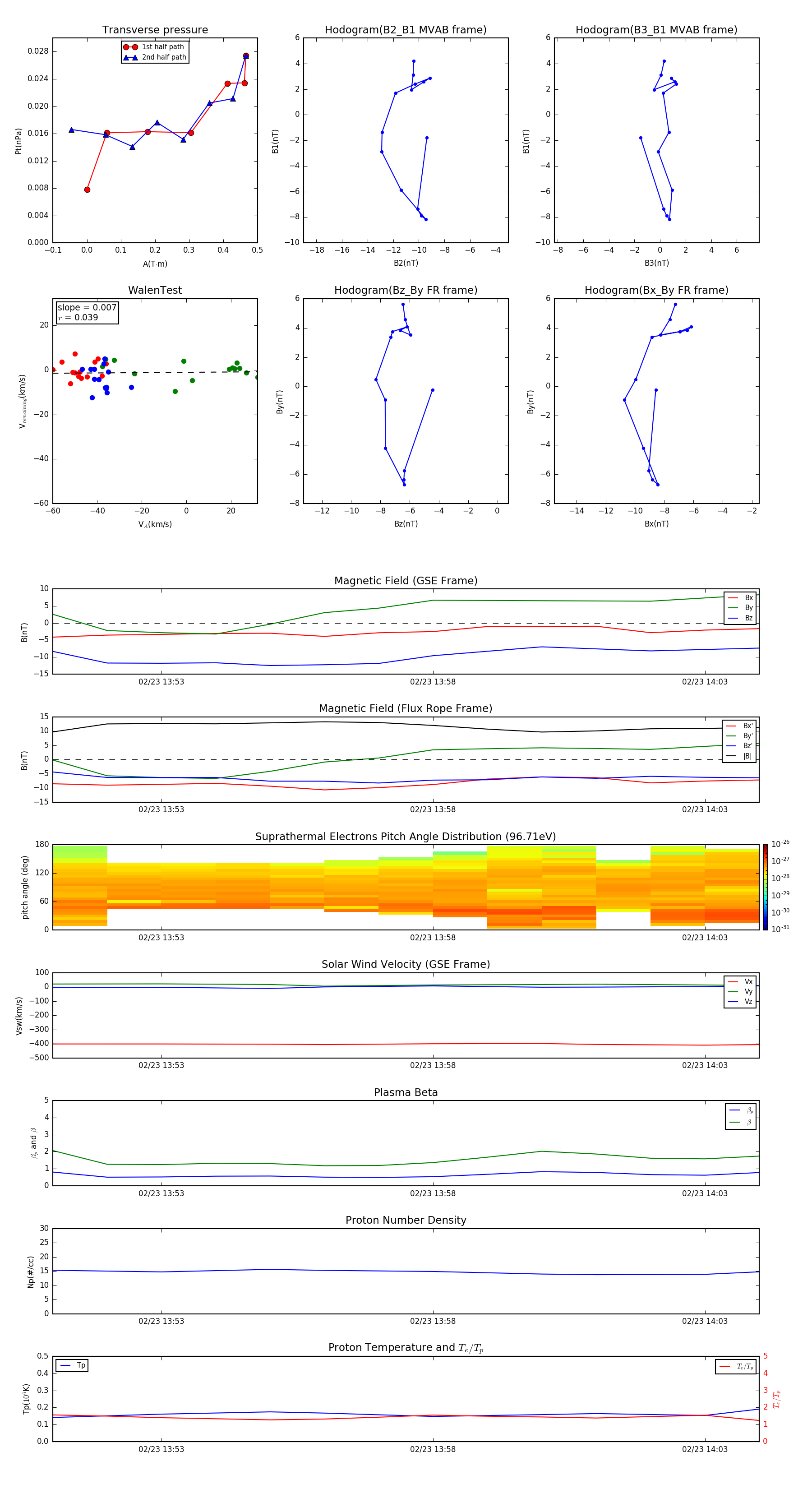Click the 'By' legend entry in GSE panel

[740, 607]
